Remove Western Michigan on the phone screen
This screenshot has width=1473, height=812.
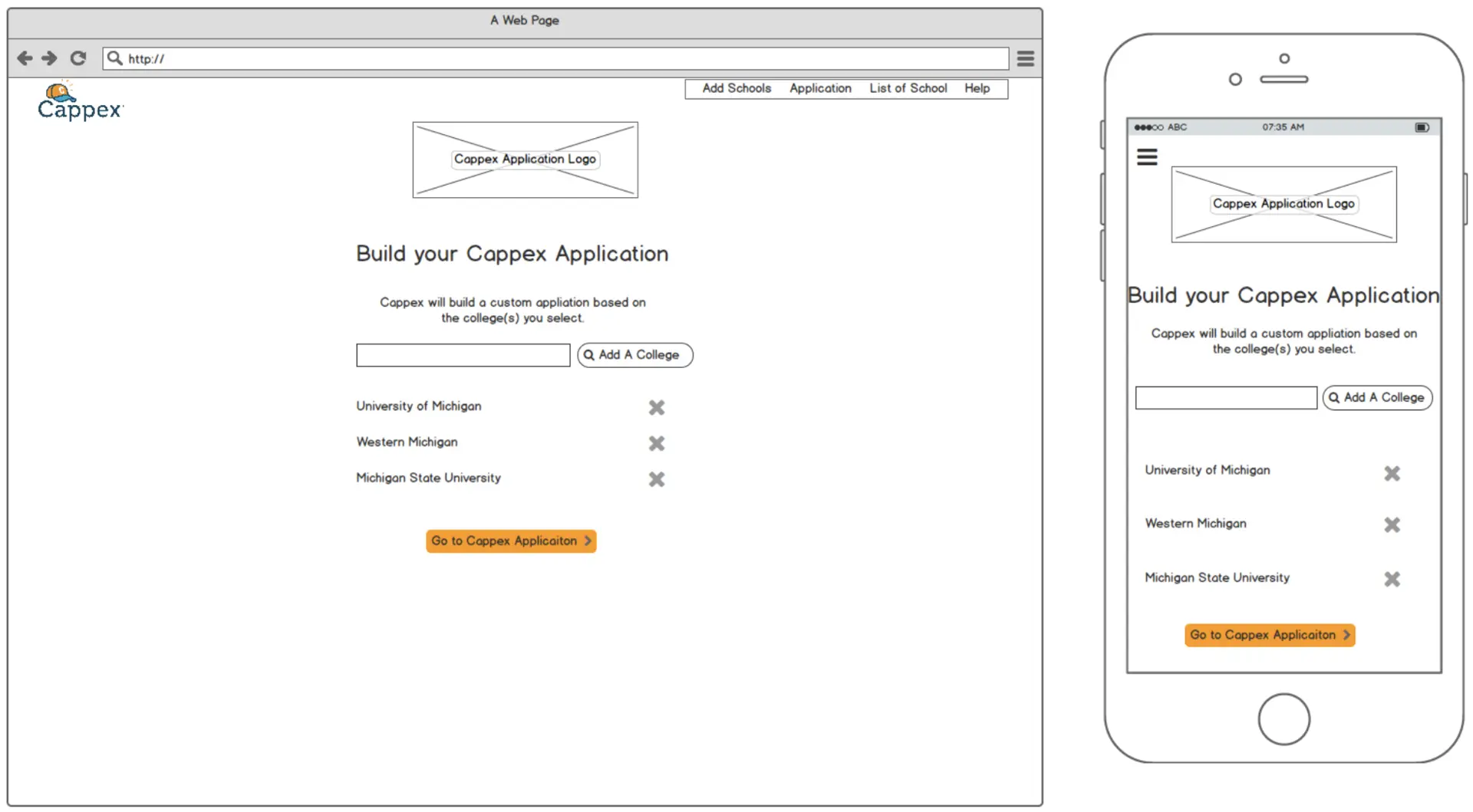(x=1393, y=525)
